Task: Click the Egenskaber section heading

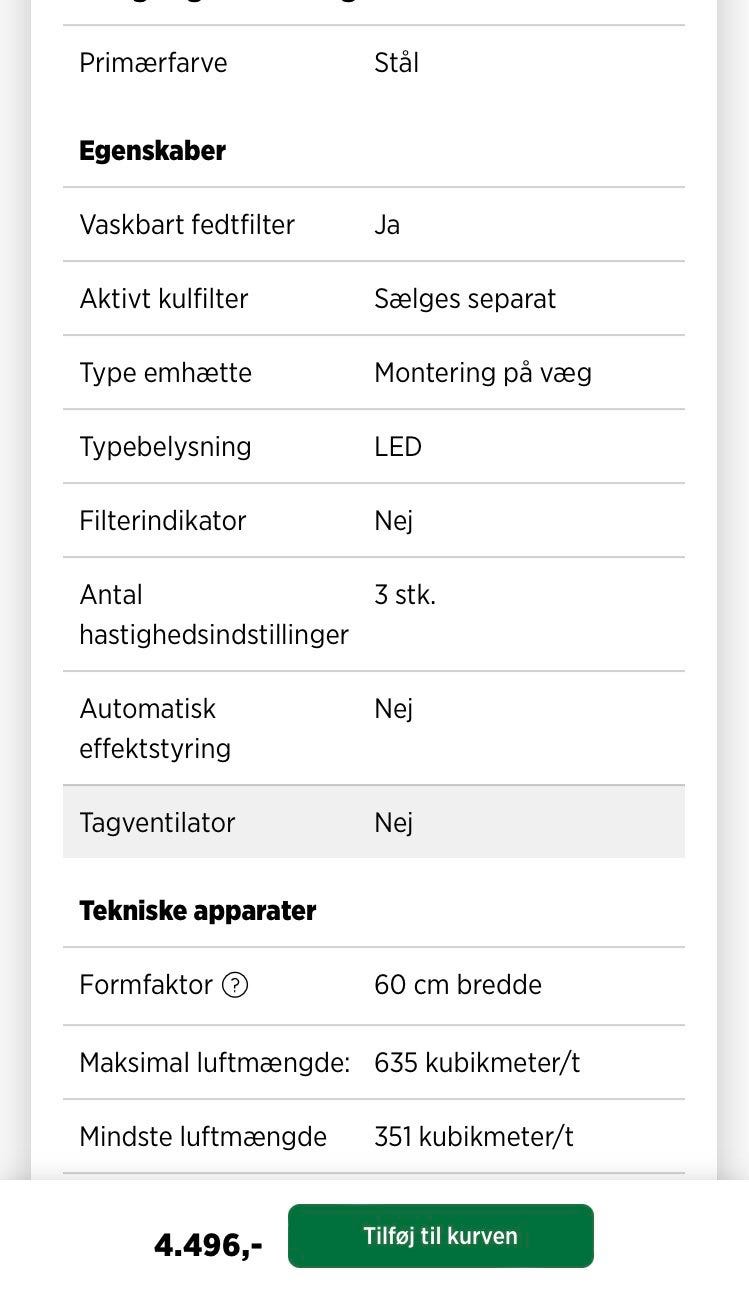Action: coord(152,151)
